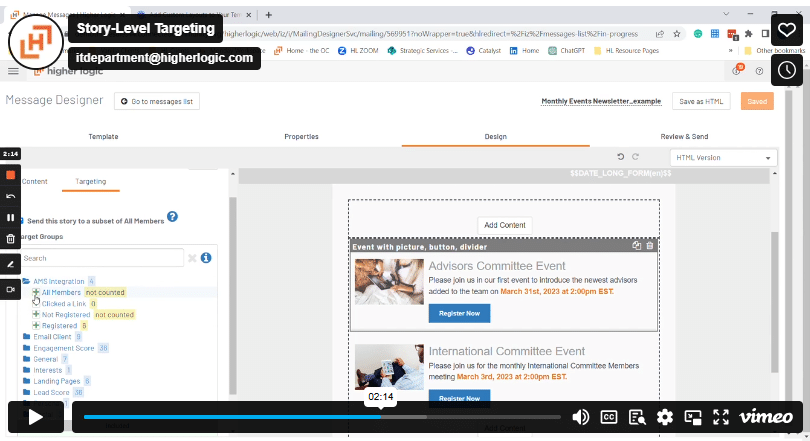Enable picture-in-picture mode

(x=693, y=417)
